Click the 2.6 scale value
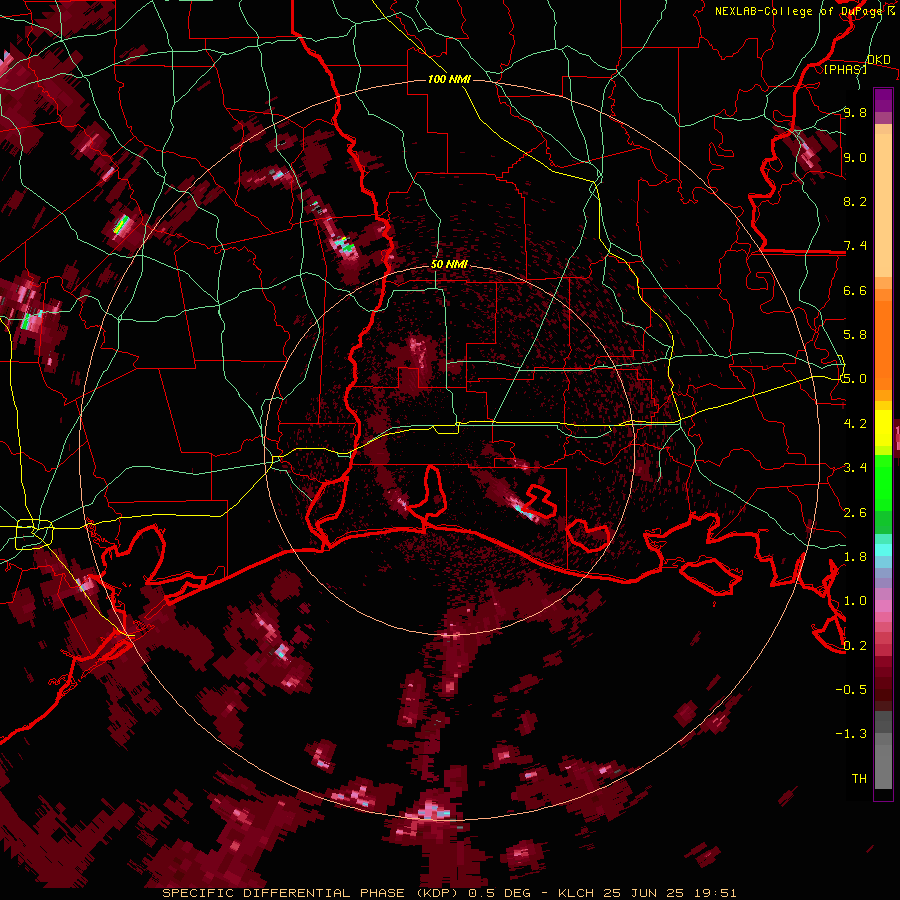The height and width of the screenshot is (900, 900). point(855,512)
